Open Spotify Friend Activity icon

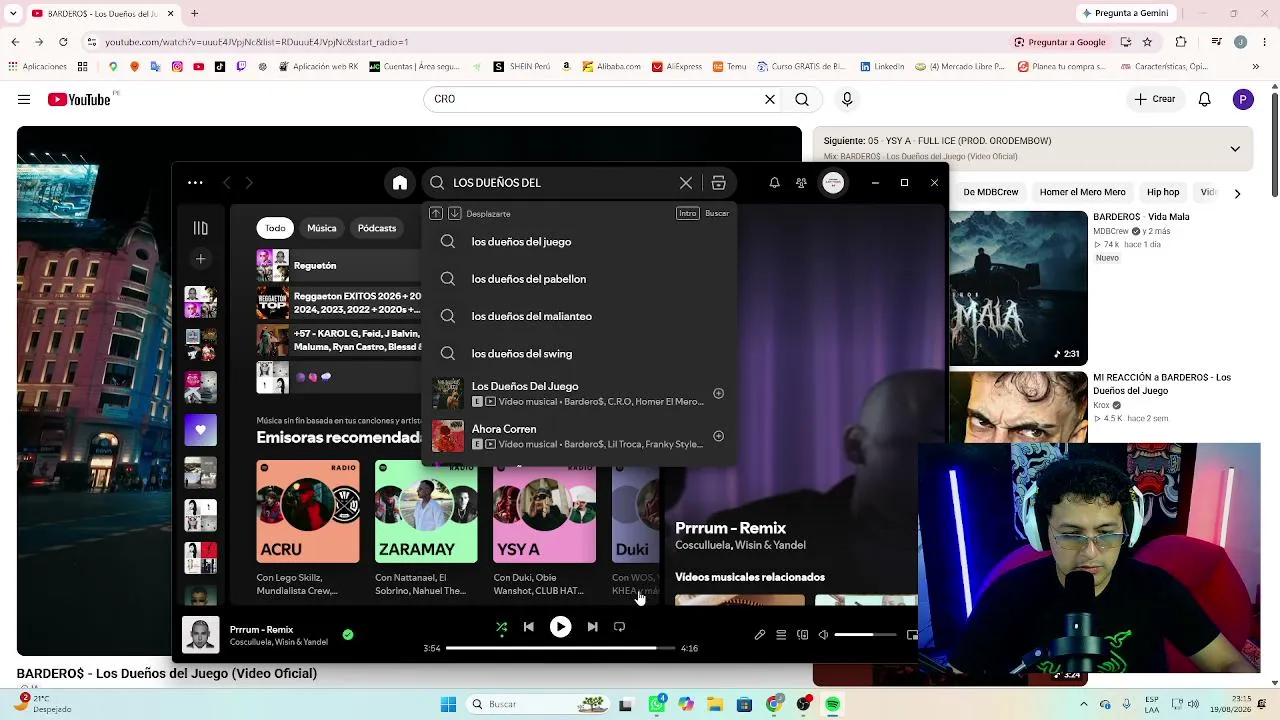click(801, 183)
